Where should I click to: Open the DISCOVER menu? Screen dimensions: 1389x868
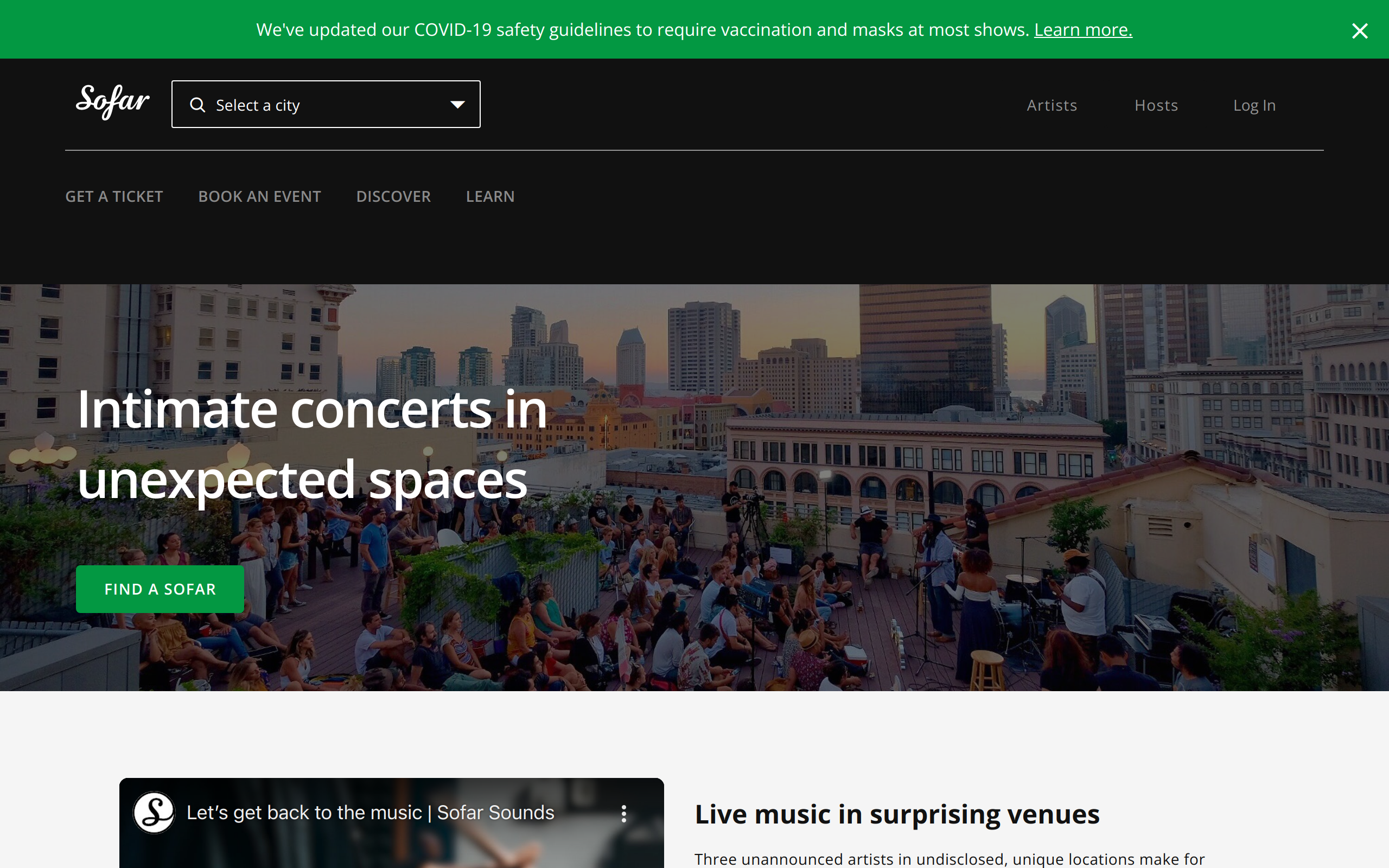[x=393, y=196]
